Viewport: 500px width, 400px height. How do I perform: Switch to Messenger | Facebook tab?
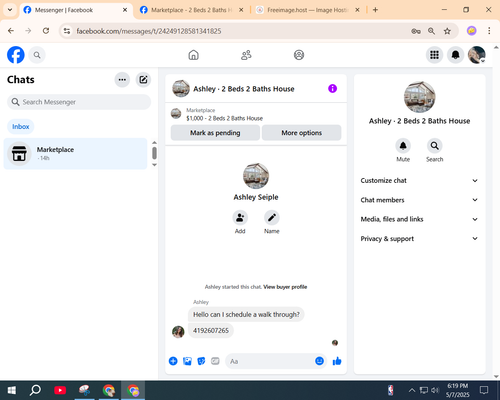coord(76,10)
